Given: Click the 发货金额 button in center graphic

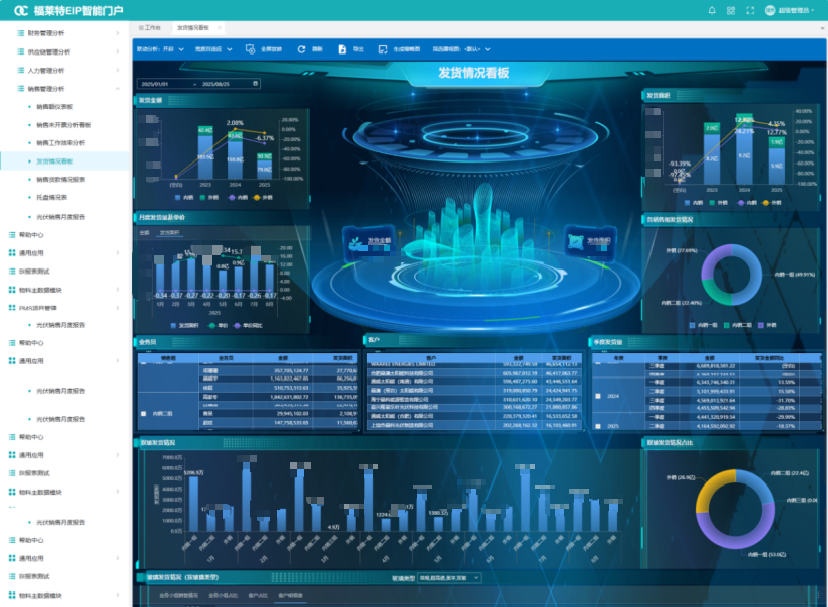Looking at the screenshot, I should [x=371, y=241].
